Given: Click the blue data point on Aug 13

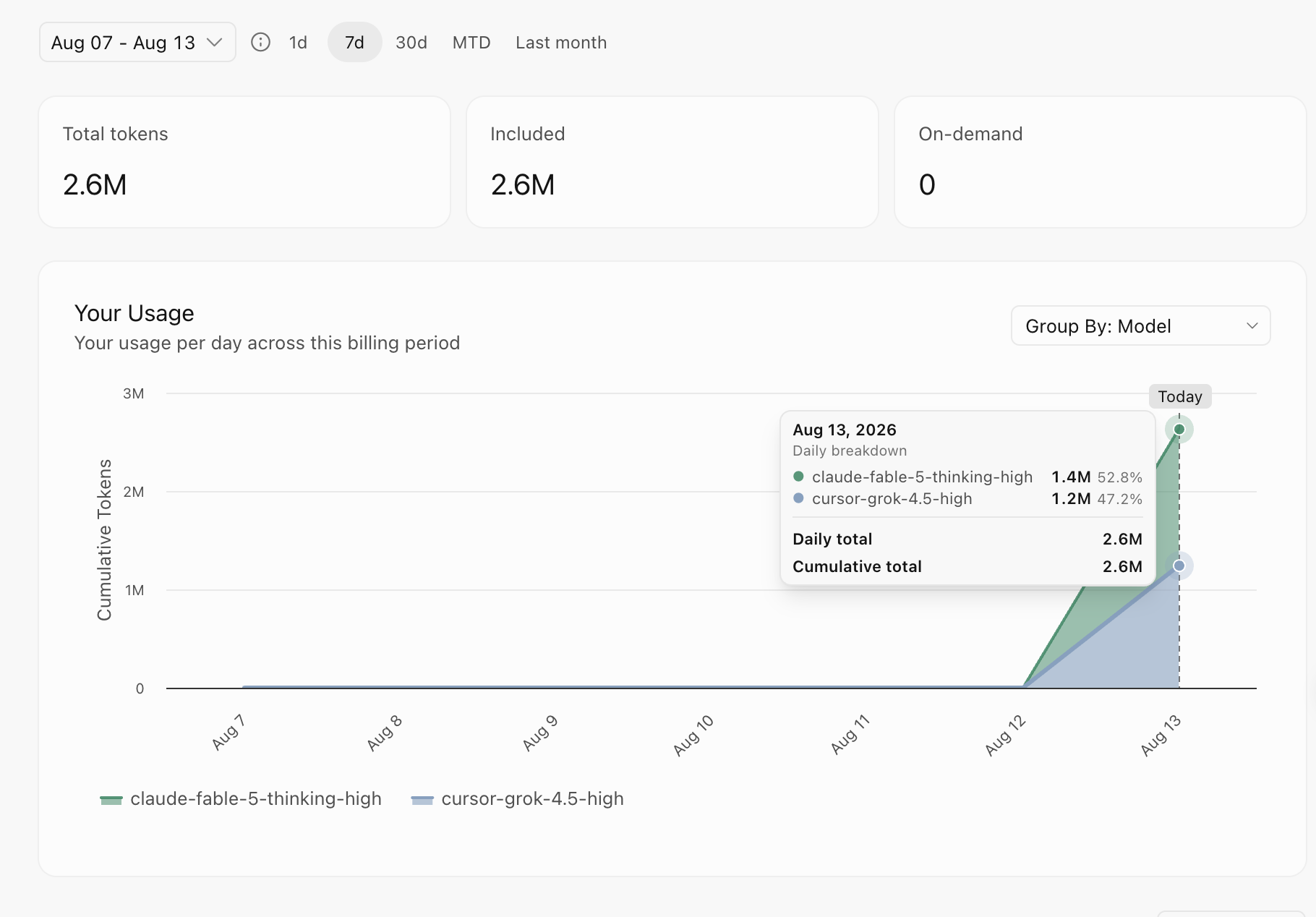Looking at the screenshot, I should click(x=1179, y=566).
